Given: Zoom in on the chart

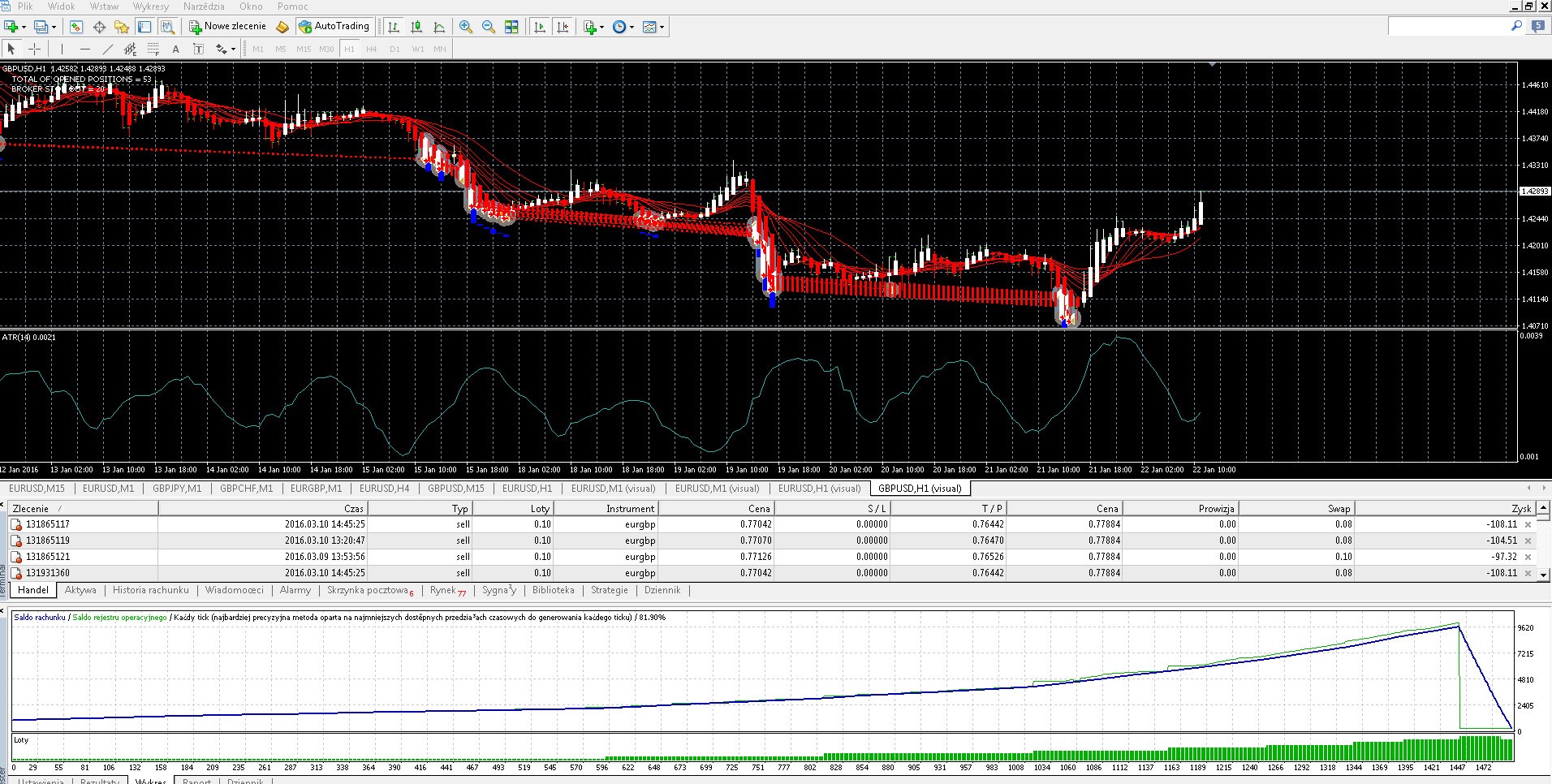Looking at the screenshot, I should pyautogui.click(x=465, y=26).
